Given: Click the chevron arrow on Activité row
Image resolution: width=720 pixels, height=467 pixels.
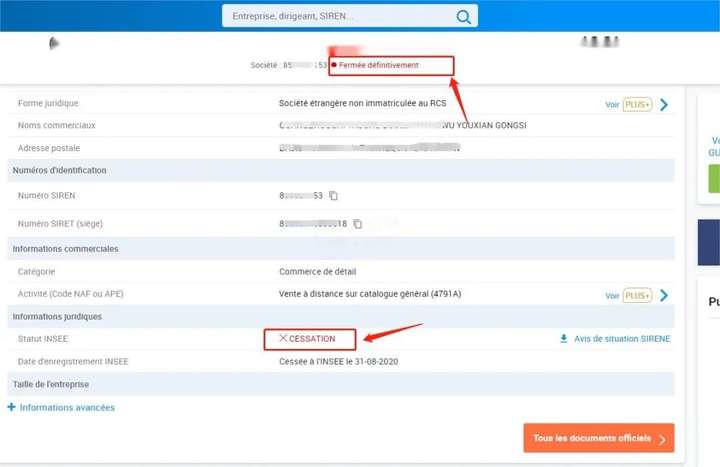Looking at the screenshot, I should (664, 295).
